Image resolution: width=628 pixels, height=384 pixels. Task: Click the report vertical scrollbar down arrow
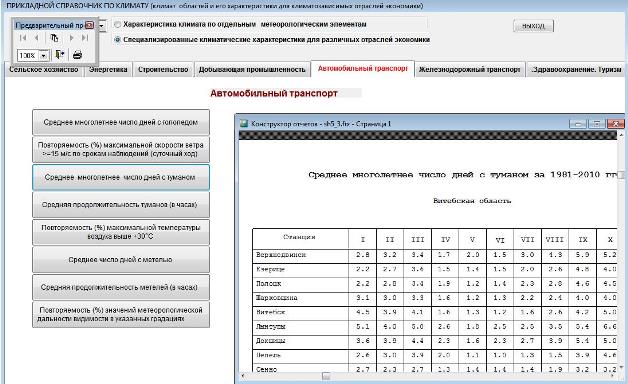pyautogui.click(x=621, y=367)
